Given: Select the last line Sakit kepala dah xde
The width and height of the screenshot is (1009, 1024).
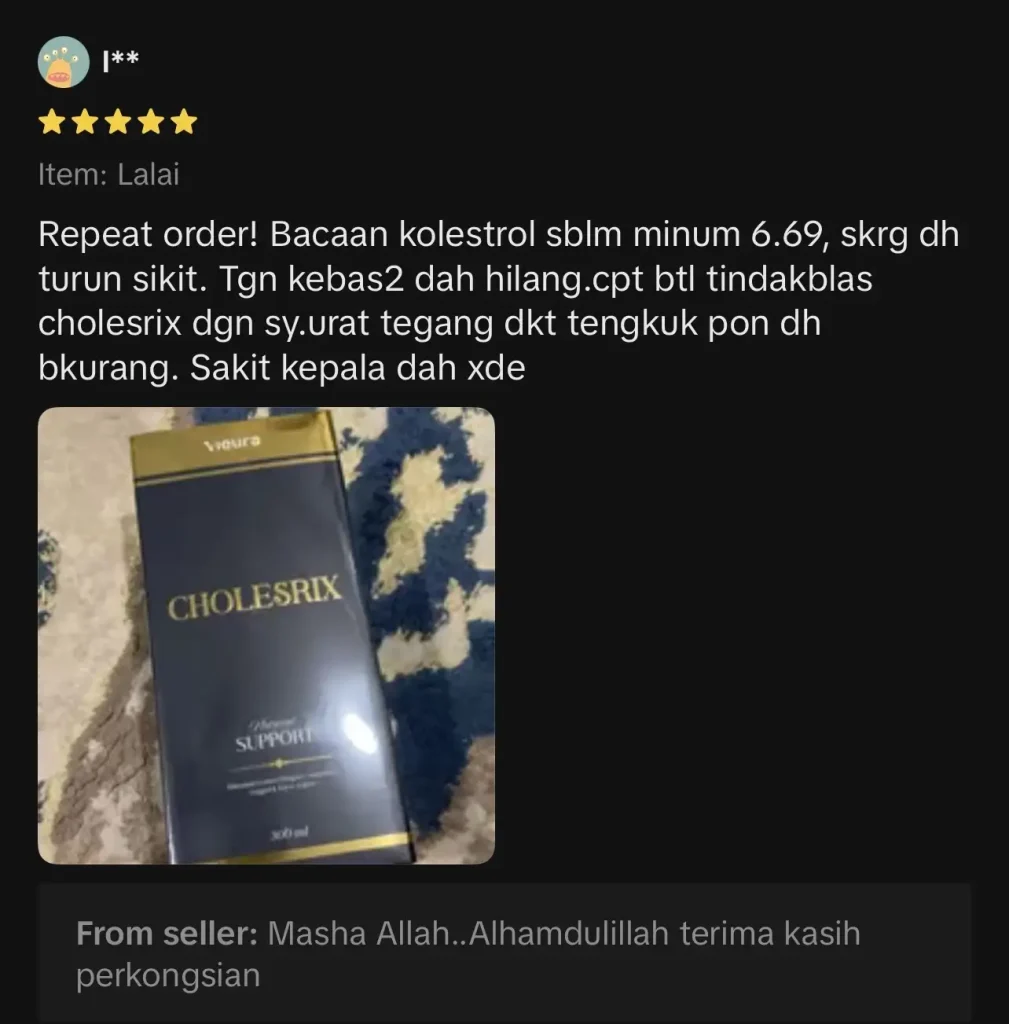Looking at the screenshot, I should point(358,368).
